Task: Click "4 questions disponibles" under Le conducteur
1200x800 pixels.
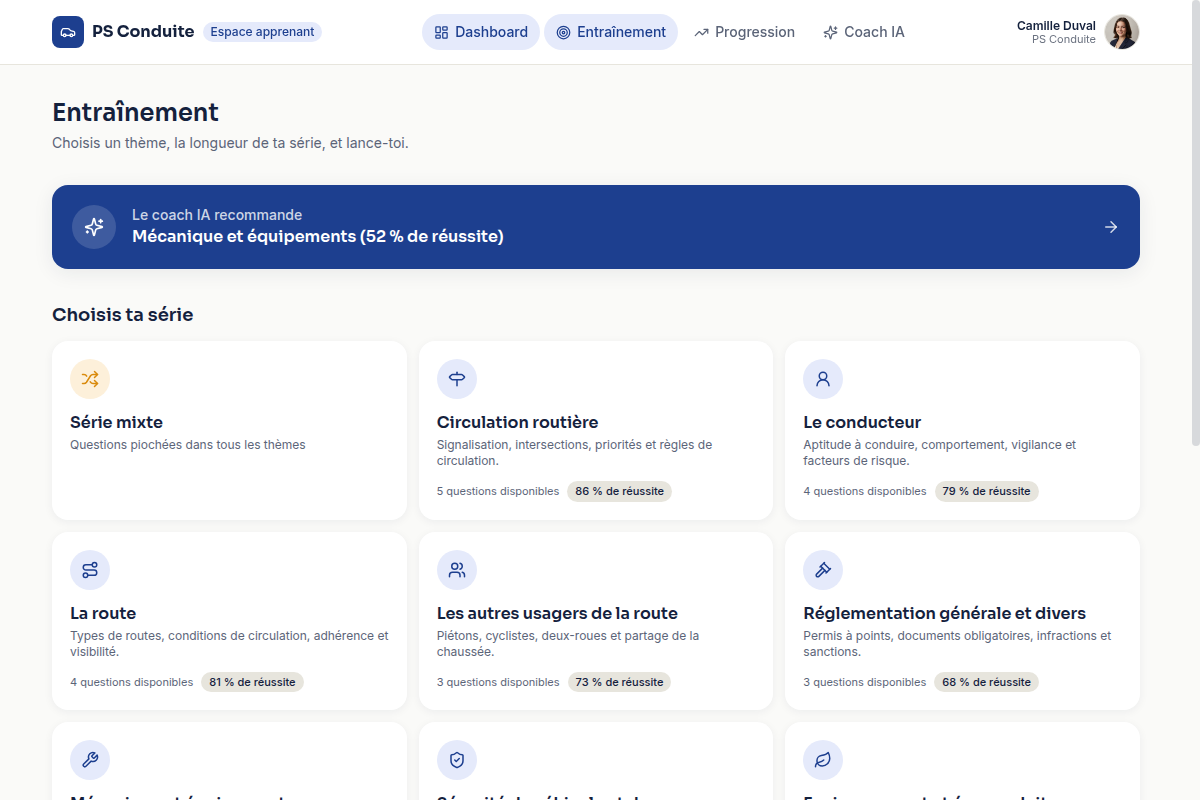Action: pyautogui.click(x=865, y=491)
